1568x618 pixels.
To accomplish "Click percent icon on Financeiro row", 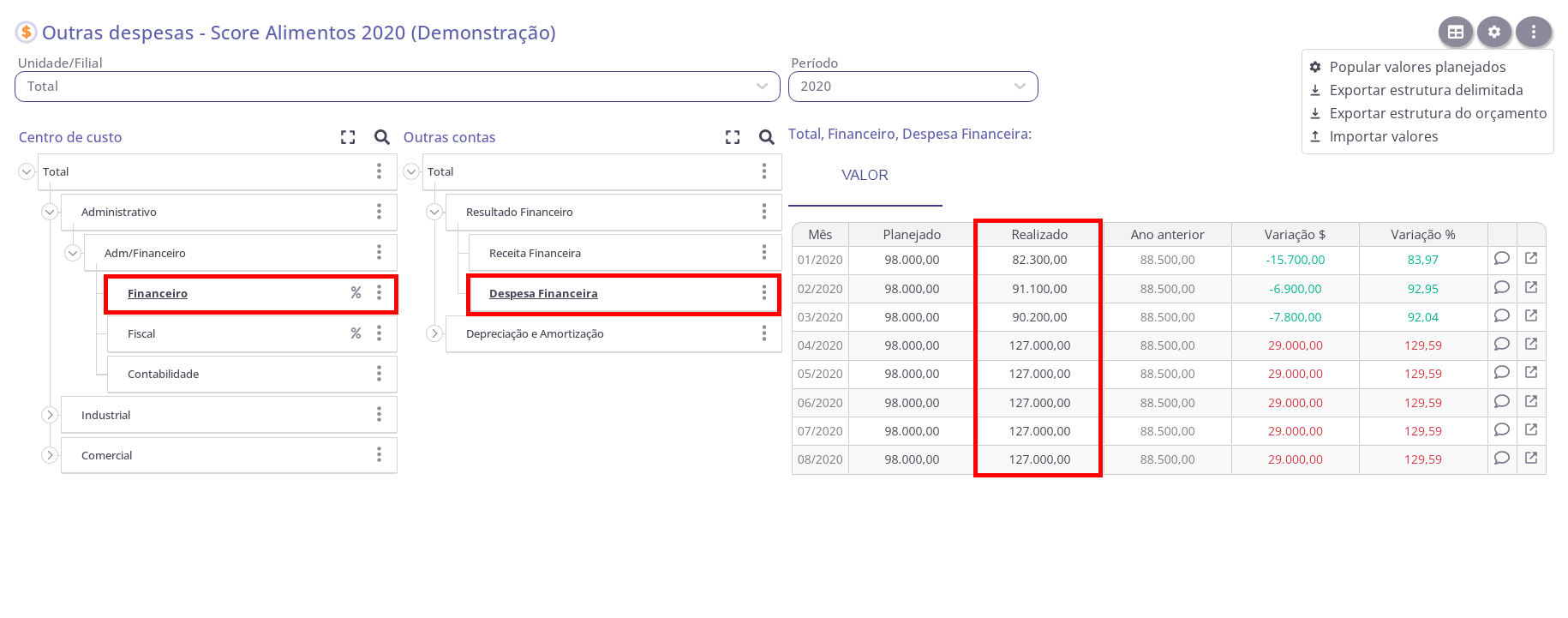I will (356, 293).
